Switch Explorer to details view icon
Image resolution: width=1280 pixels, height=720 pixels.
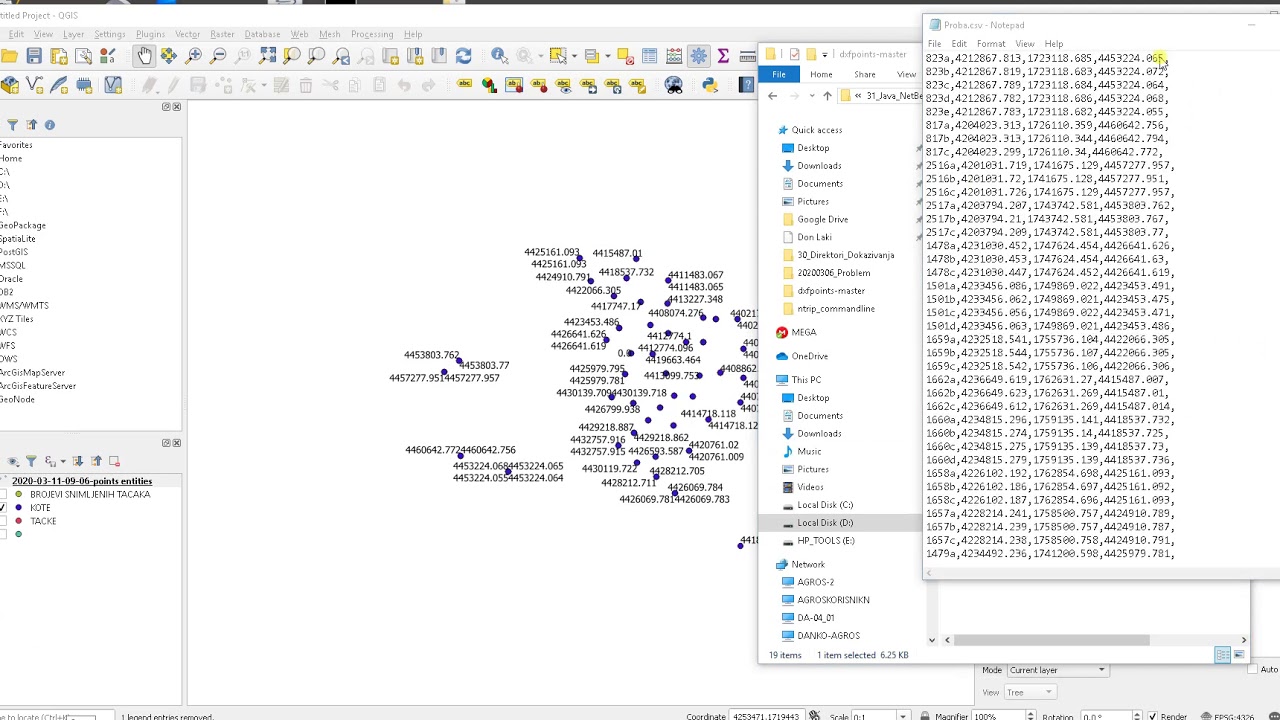point(1222,655)
